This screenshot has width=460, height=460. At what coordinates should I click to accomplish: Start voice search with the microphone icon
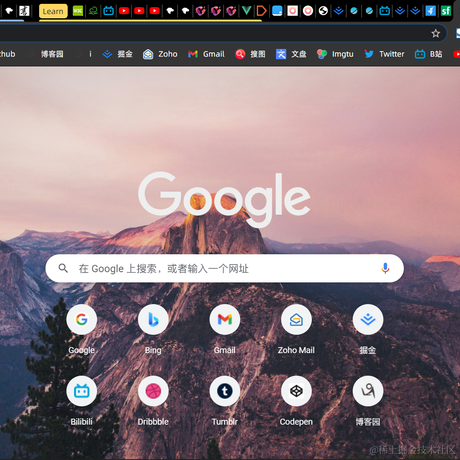coord(385,268)
